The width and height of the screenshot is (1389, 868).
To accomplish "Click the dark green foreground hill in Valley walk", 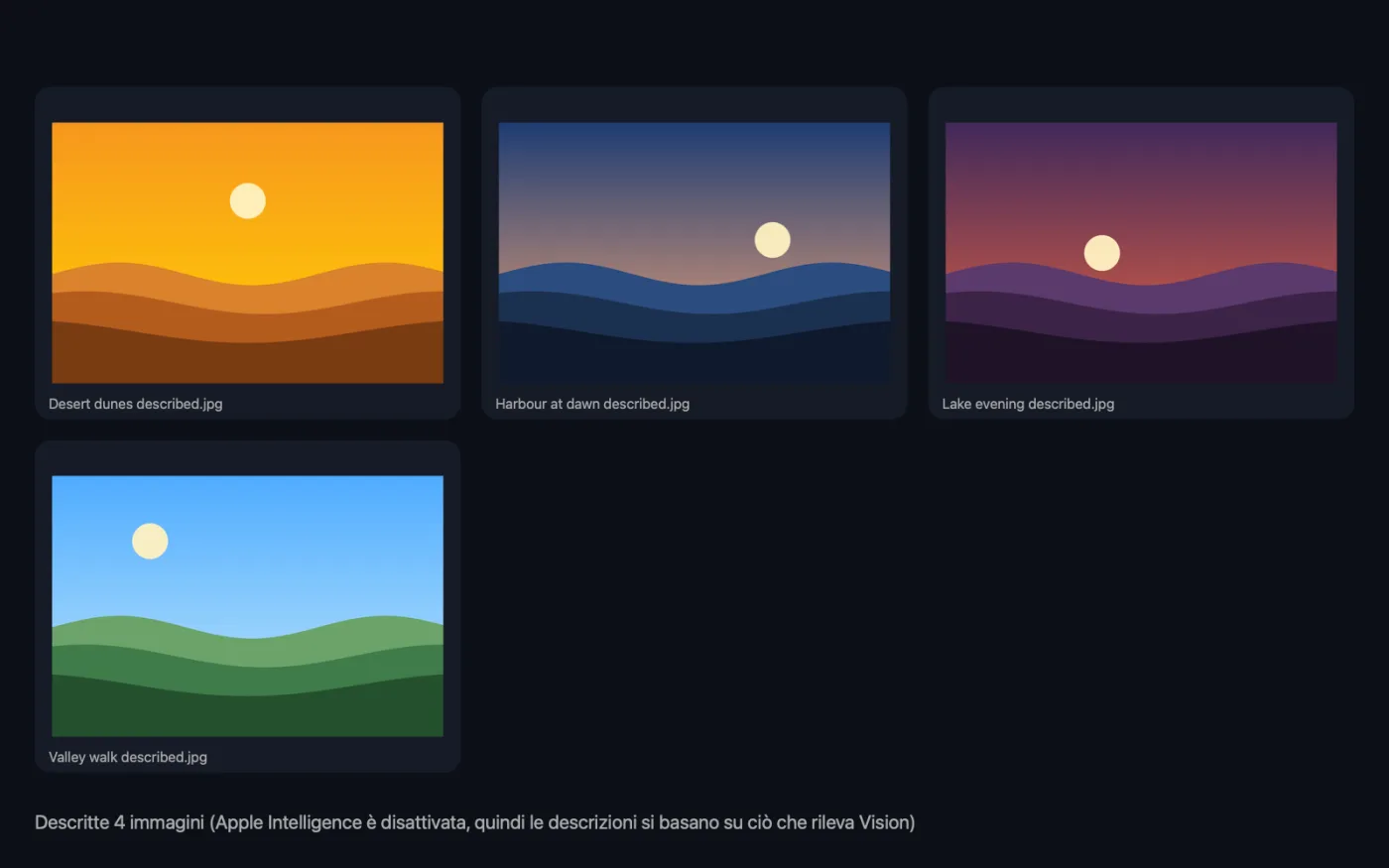I will coord(248,716).
